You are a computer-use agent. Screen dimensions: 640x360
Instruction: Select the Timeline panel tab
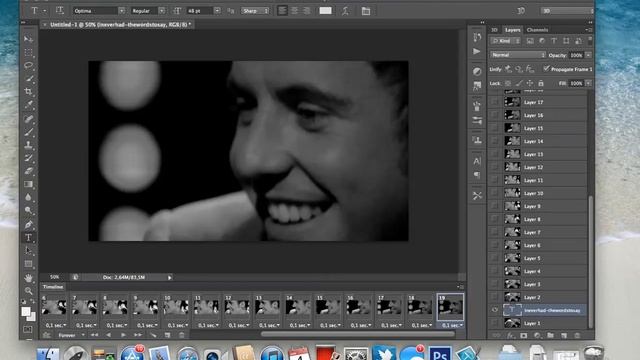click(53, 287)
